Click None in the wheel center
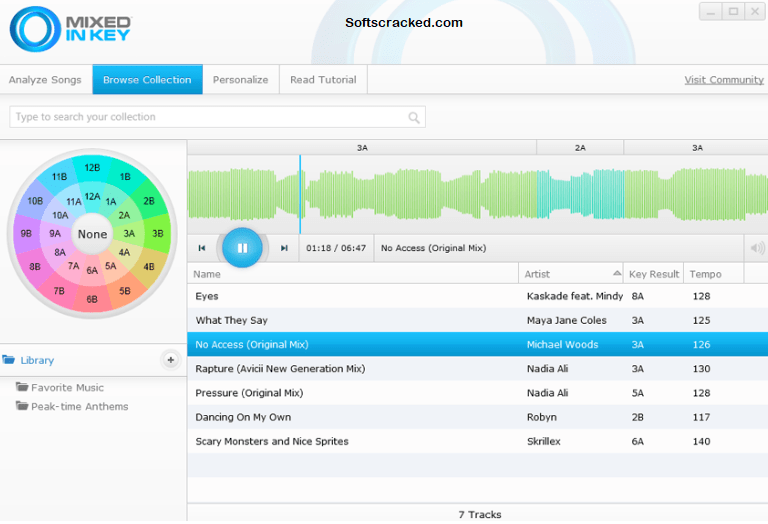The height and width of the screenshot is (524, 768). point(92,234)
